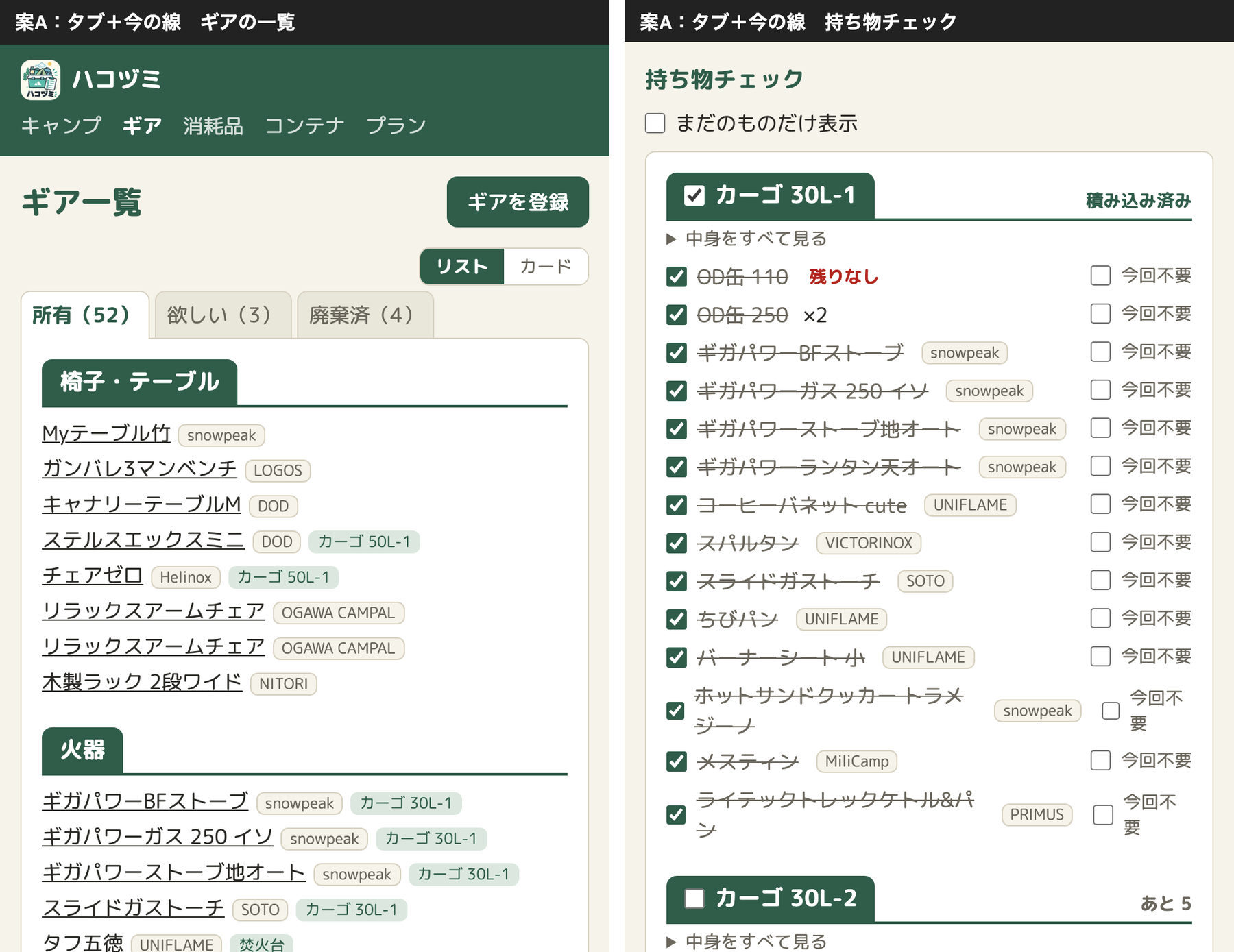Open the キャナリーテーブルM link
The height and width of the screenshot is (952, 1234).
[141, 504]
